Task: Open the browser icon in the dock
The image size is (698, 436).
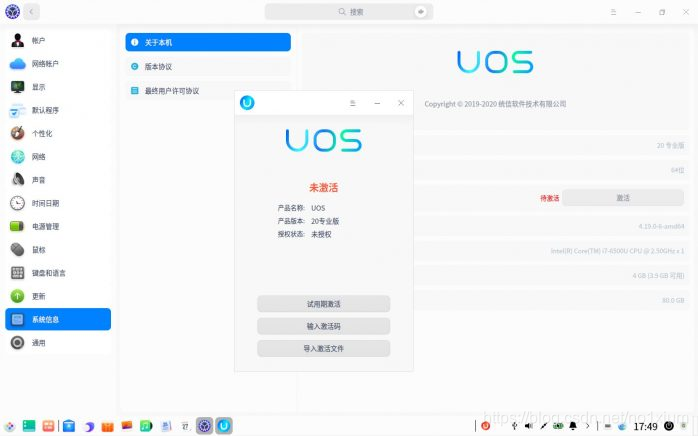Action: pyautogui.click(x=89, y=426)
